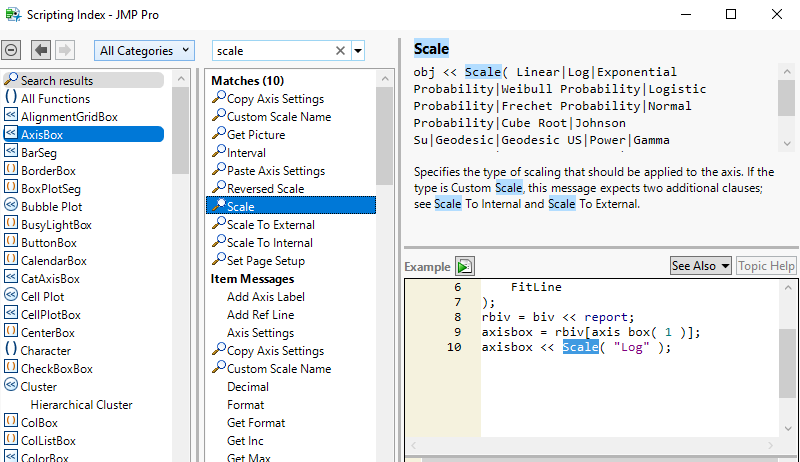Viewport: 800px width, 462px height.
Task: Click the Cluster platform icon
Action: click(11, 385)
